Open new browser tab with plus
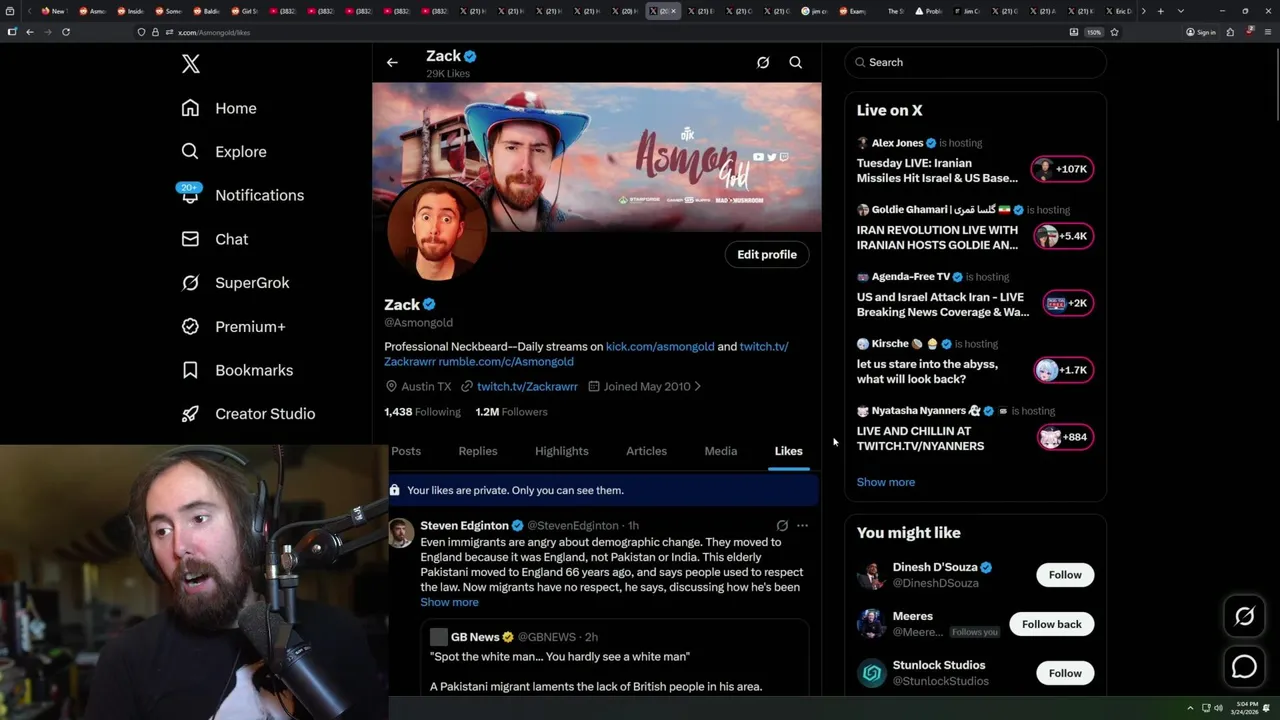This screenshot has width=1280, height=720. pos(1160,11)
